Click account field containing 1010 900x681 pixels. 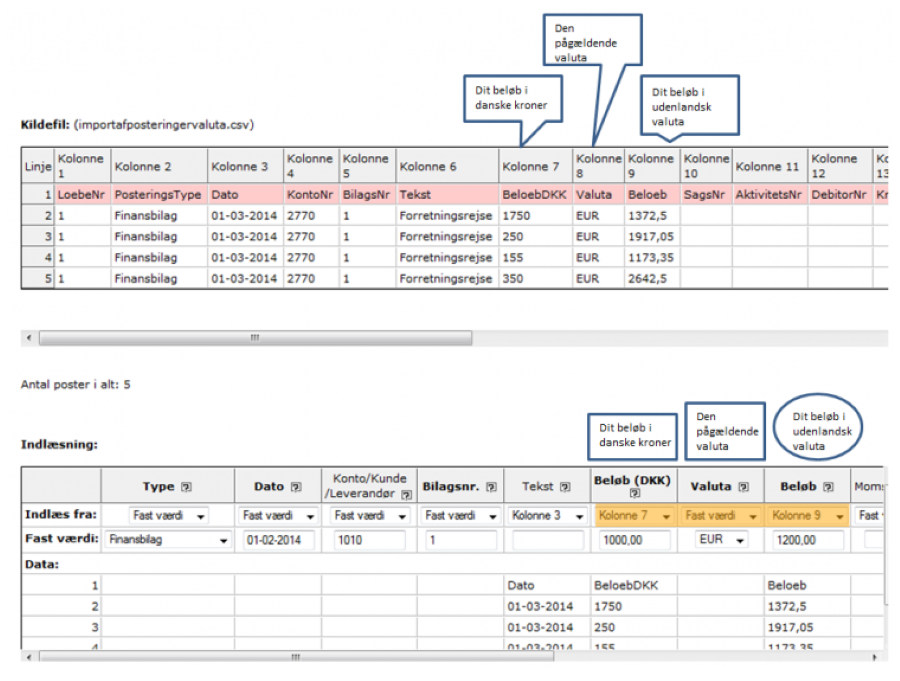[x=368, y=541]
